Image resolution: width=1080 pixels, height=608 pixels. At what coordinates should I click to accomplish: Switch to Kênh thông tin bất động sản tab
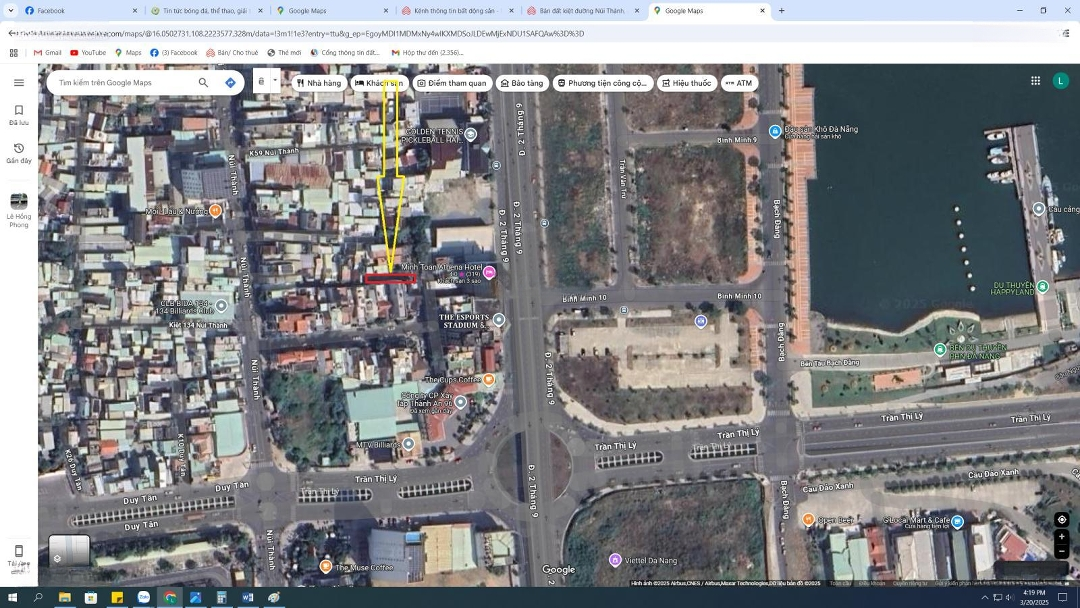click(454, 11)
